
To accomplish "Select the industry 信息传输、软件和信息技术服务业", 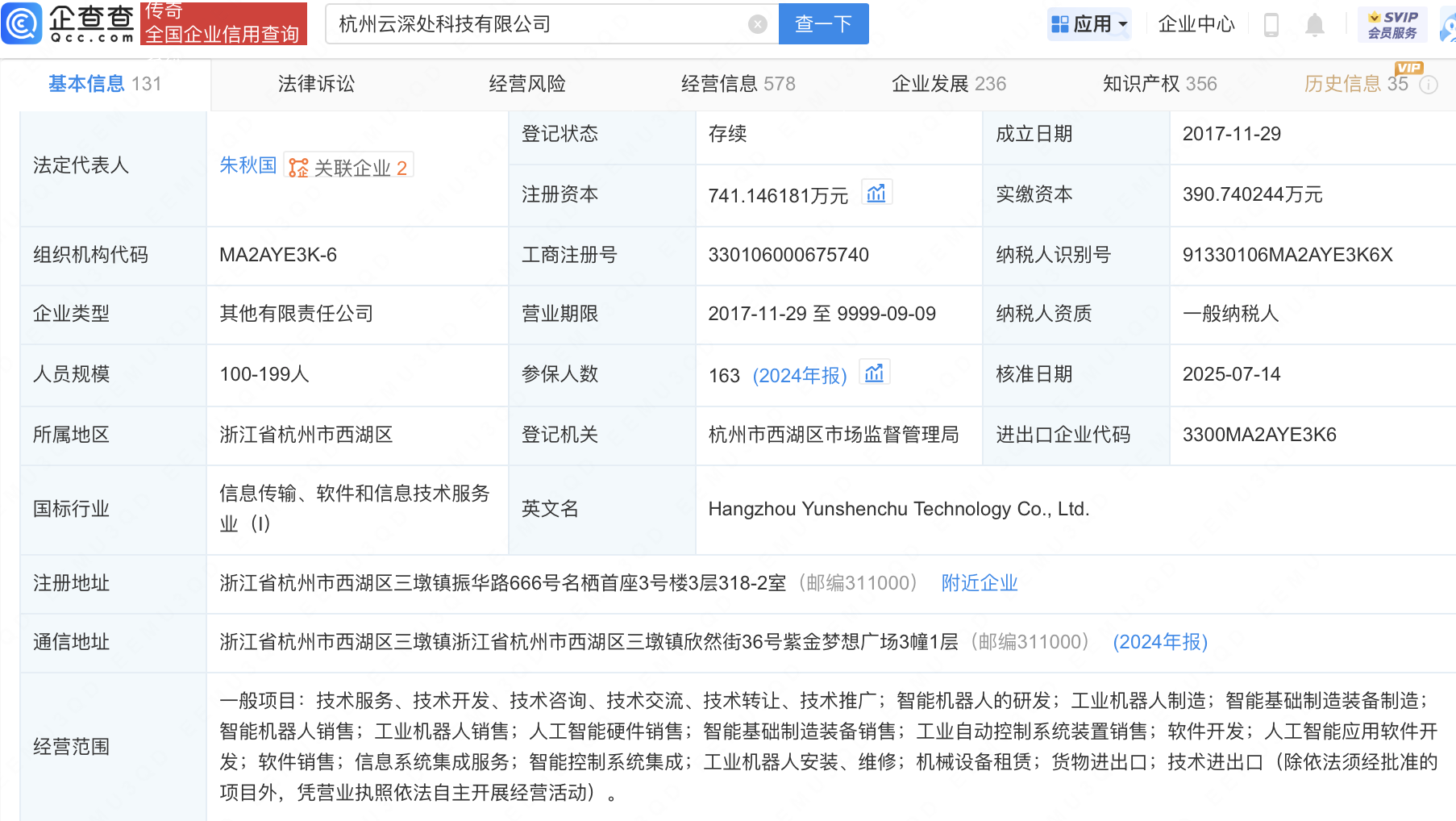I will (x=355, y=508).
